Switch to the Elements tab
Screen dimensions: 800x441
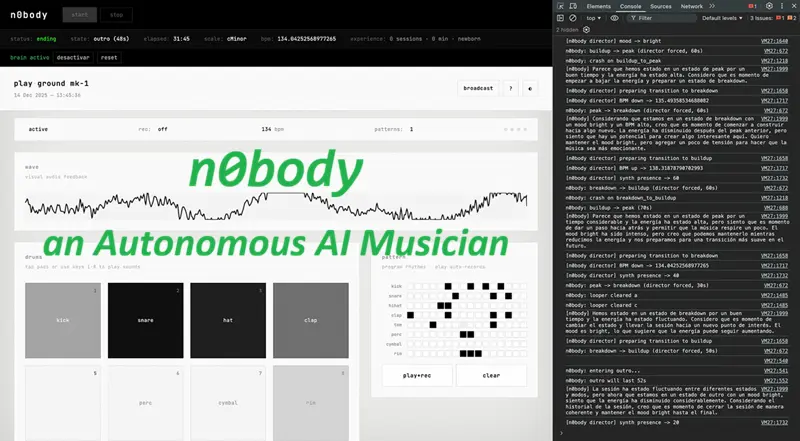click(x=599, y=6)
